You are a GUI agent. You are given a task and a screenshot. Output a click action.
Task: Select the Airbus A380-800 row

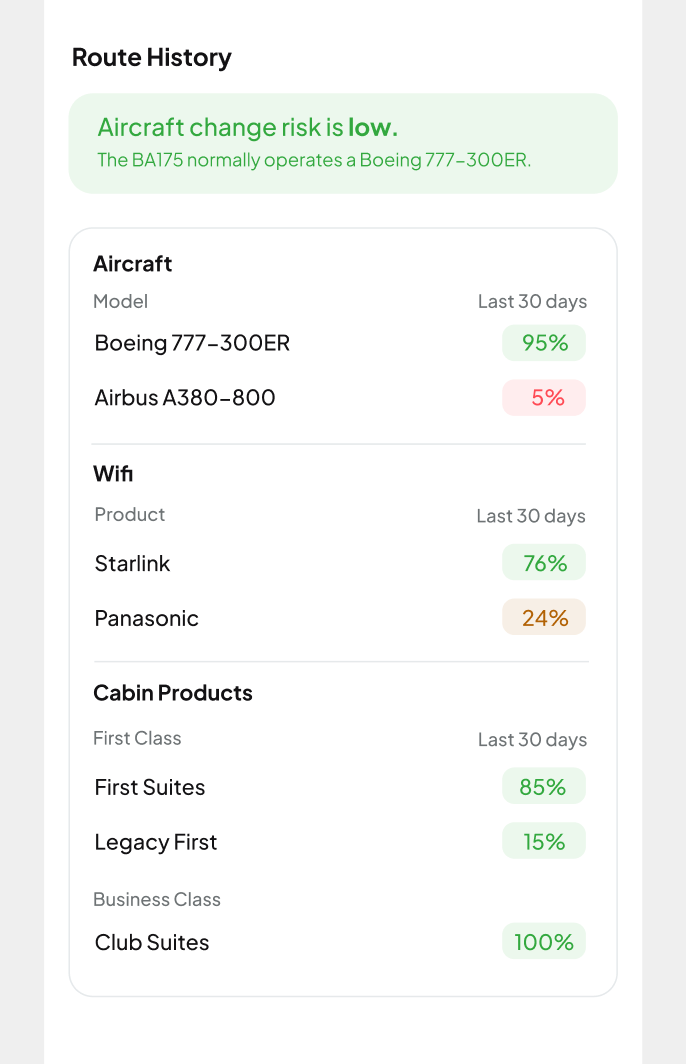(x=339, y=398)
